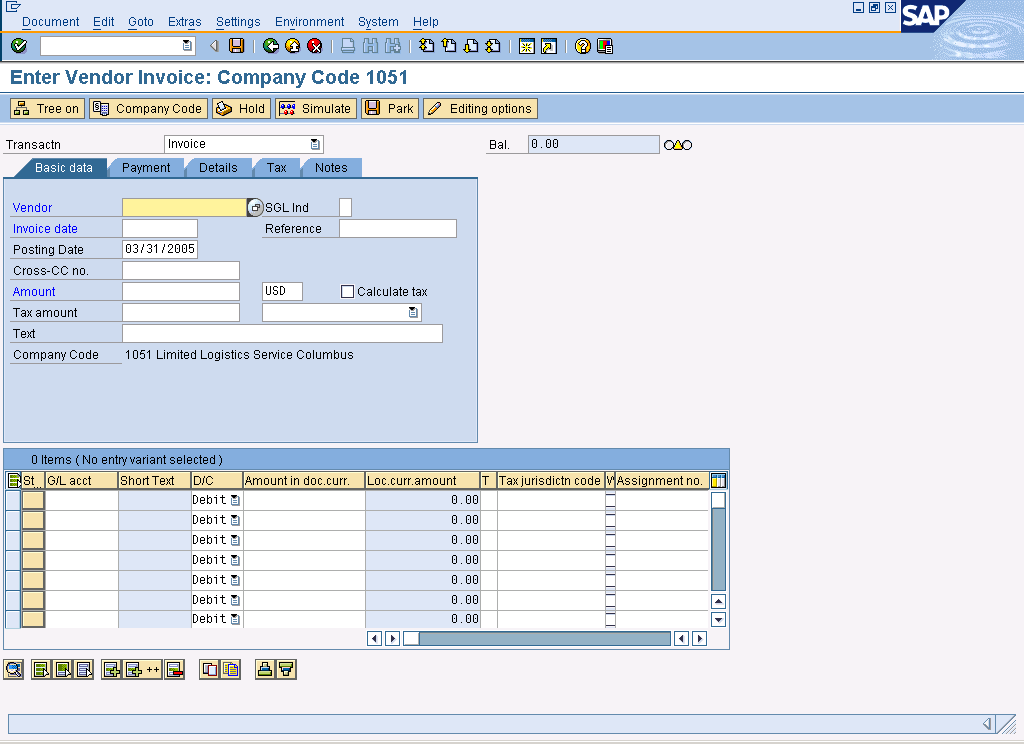Open Editing options

[480, 108]
